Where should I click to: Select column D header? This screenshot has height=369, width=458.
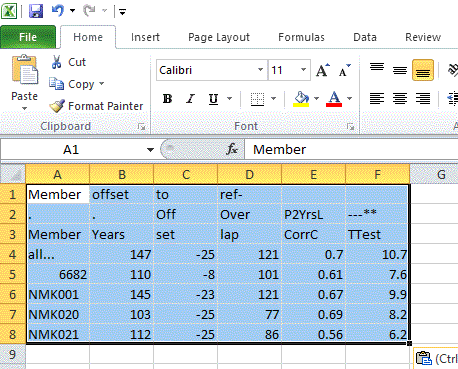(x=249, y=174)
